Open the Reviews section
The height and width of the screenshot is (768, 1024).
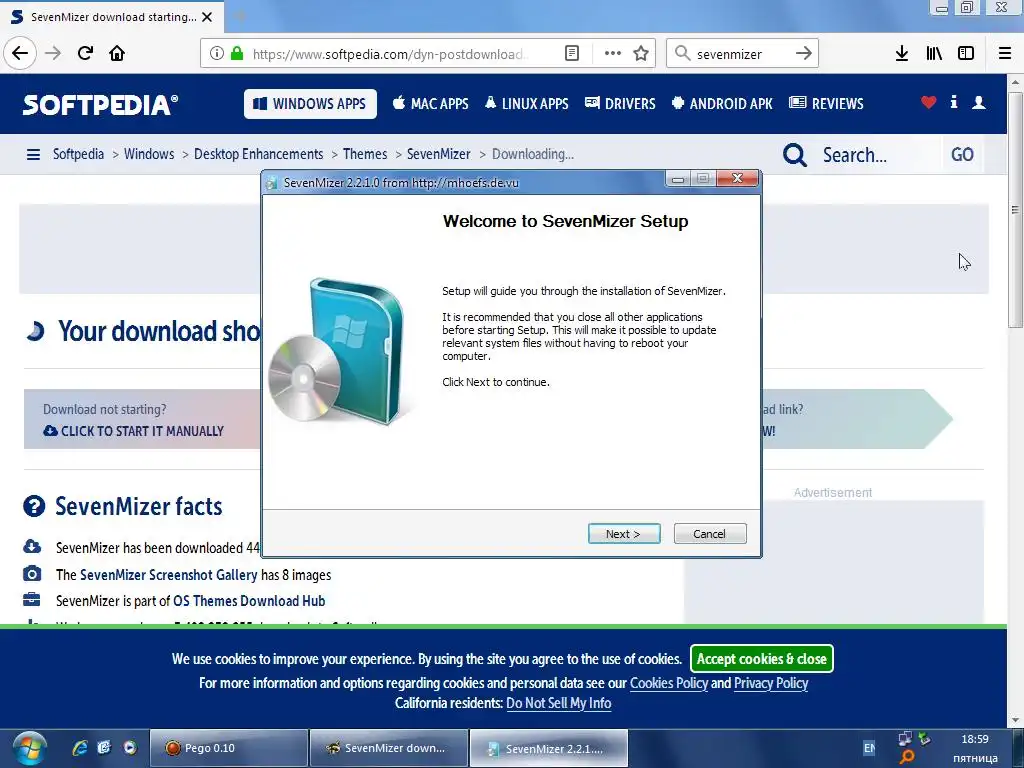click(x=826, y=104)
